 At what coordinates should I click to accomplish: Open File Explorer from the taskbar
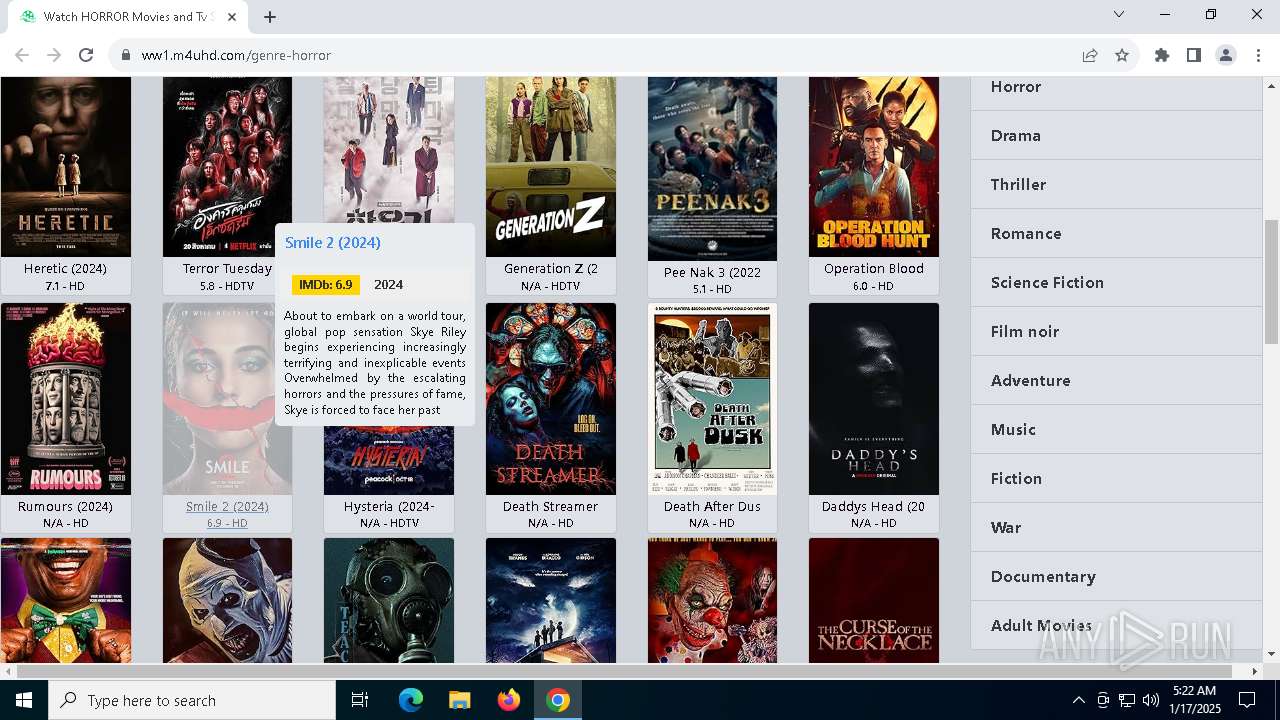[x=459, y=700]
